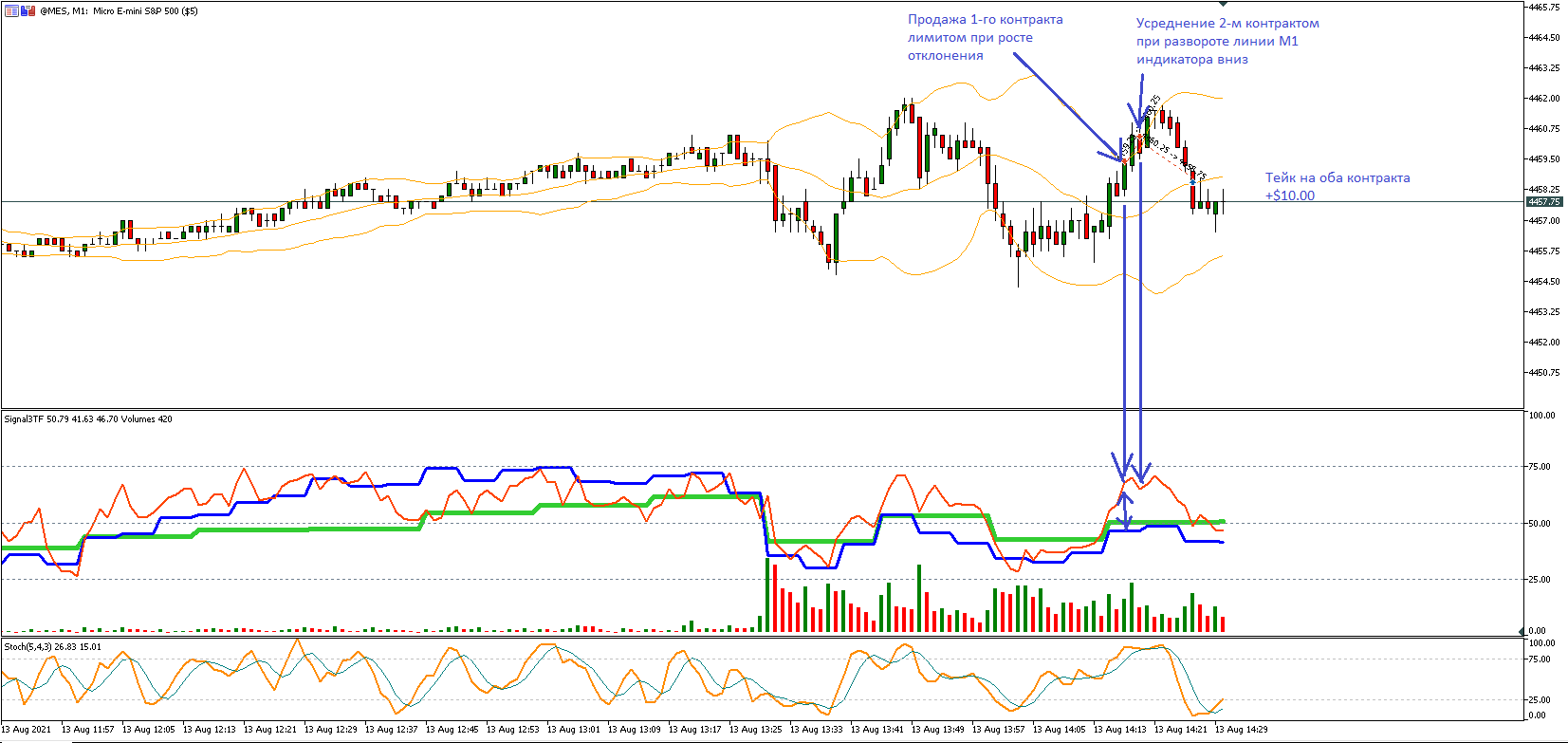Select the 'Продажа 1-го контракта' text label
The width and height of the screenshot is (1568, 743).
point(986,20)
